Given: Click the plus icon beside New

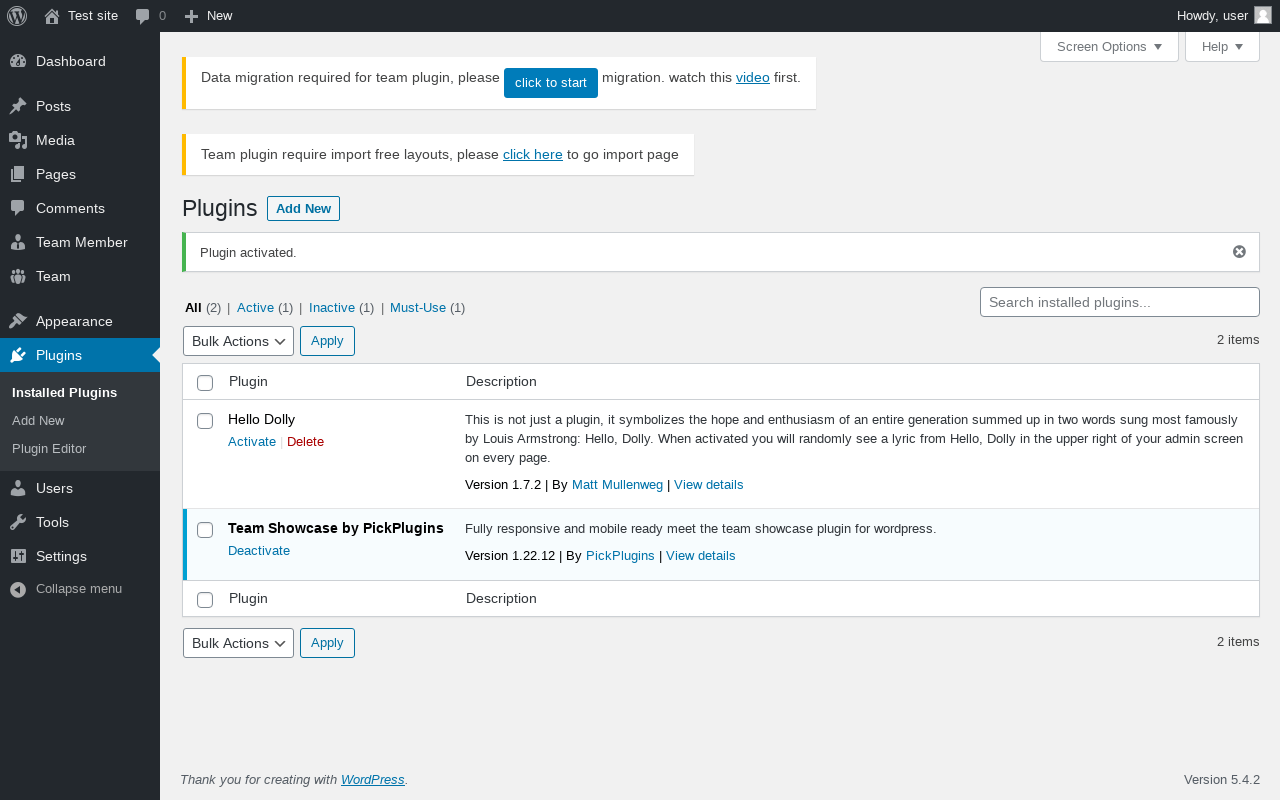Looking at the screenshot, I should (192, 16).
